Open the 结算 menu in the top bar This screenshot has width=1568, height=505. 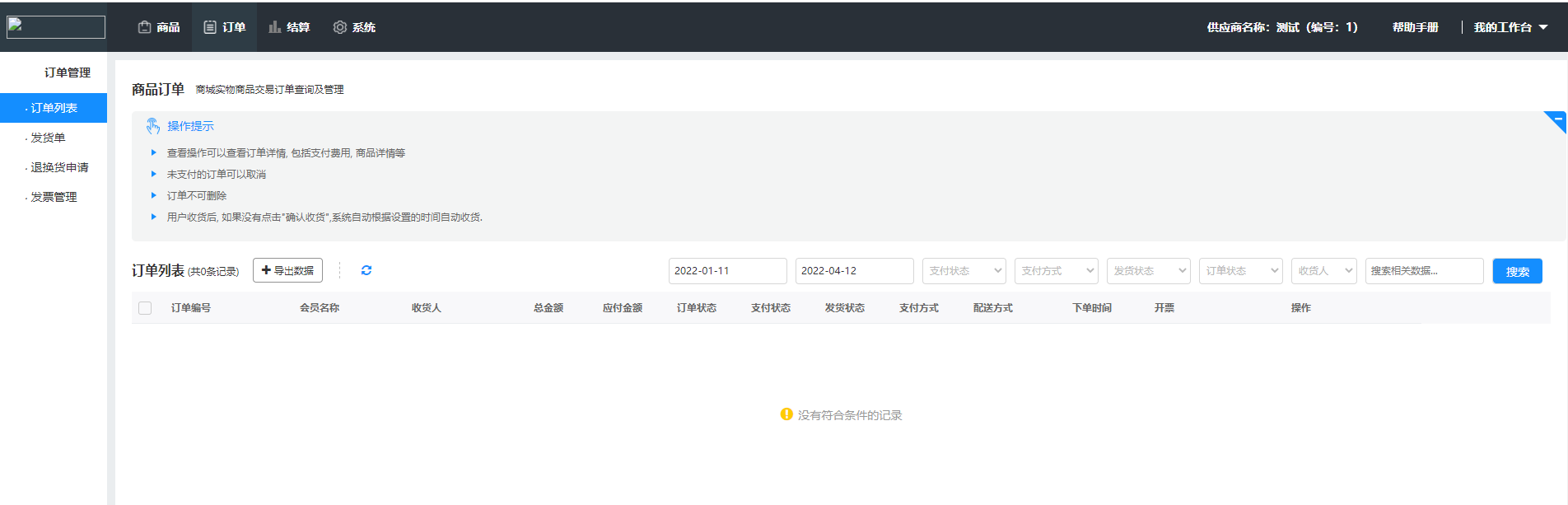point(289,27)
